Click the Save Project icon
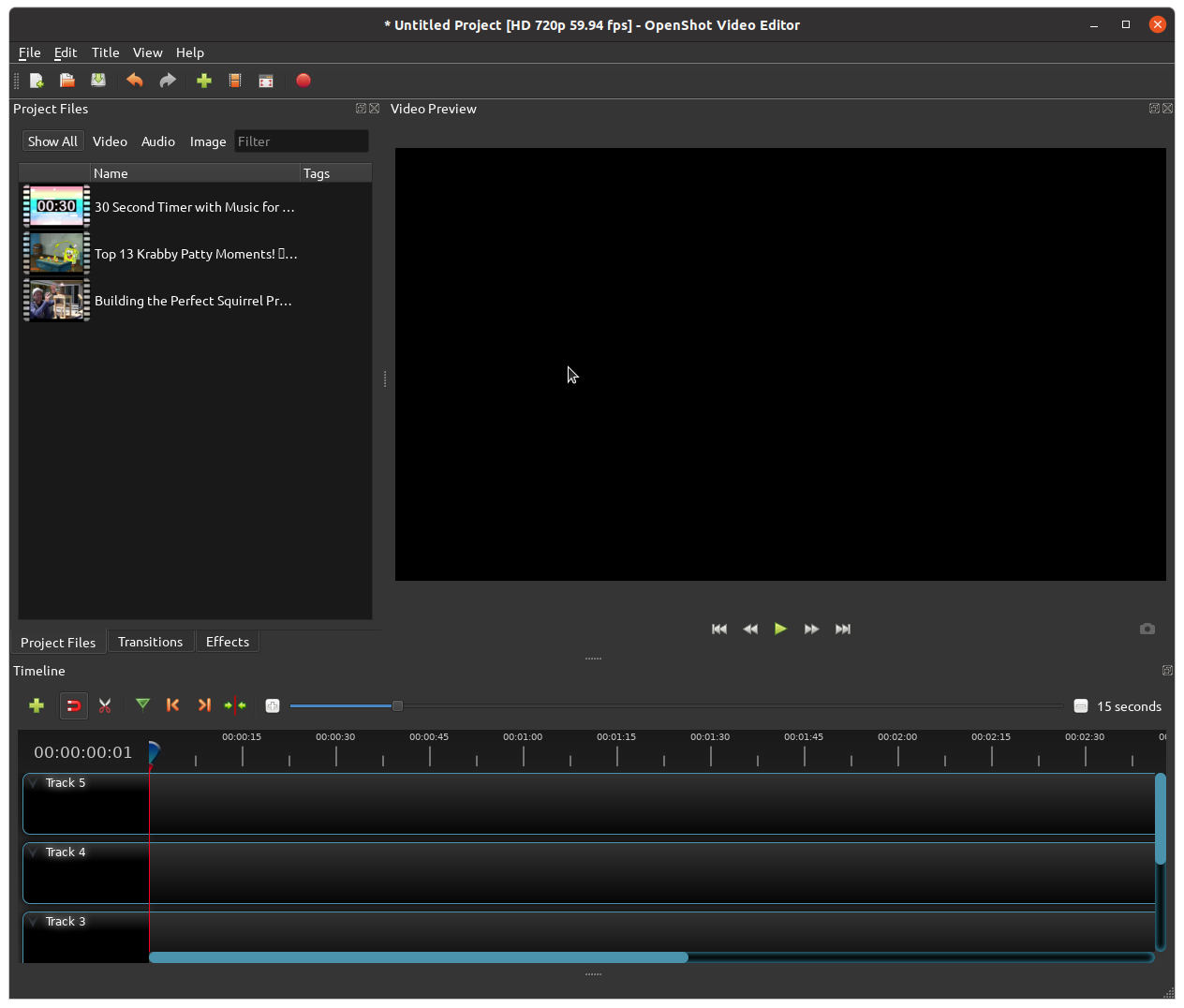Viewport: 1184px width, 1008px height. point(98,81)
